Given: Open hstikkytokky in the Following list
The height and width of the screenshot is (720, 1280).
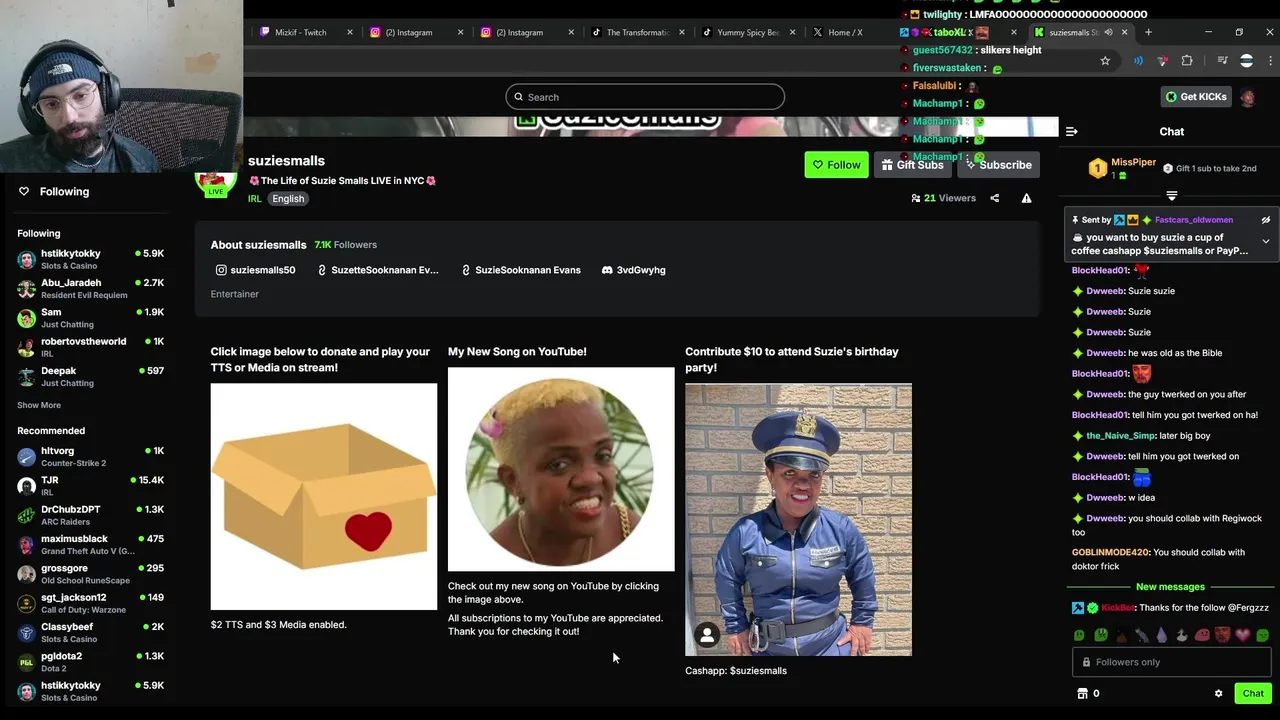Looking at the screenshot, I should [x=90, y=259].
